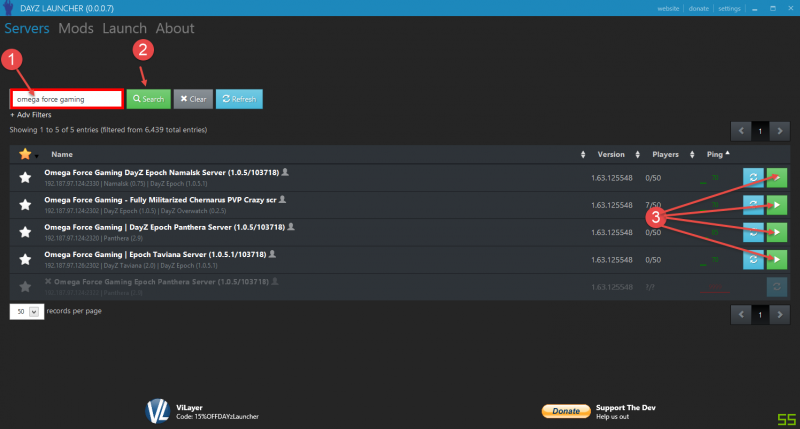Go to next page in top pager

pyautogui.click(x=780, y=131)
